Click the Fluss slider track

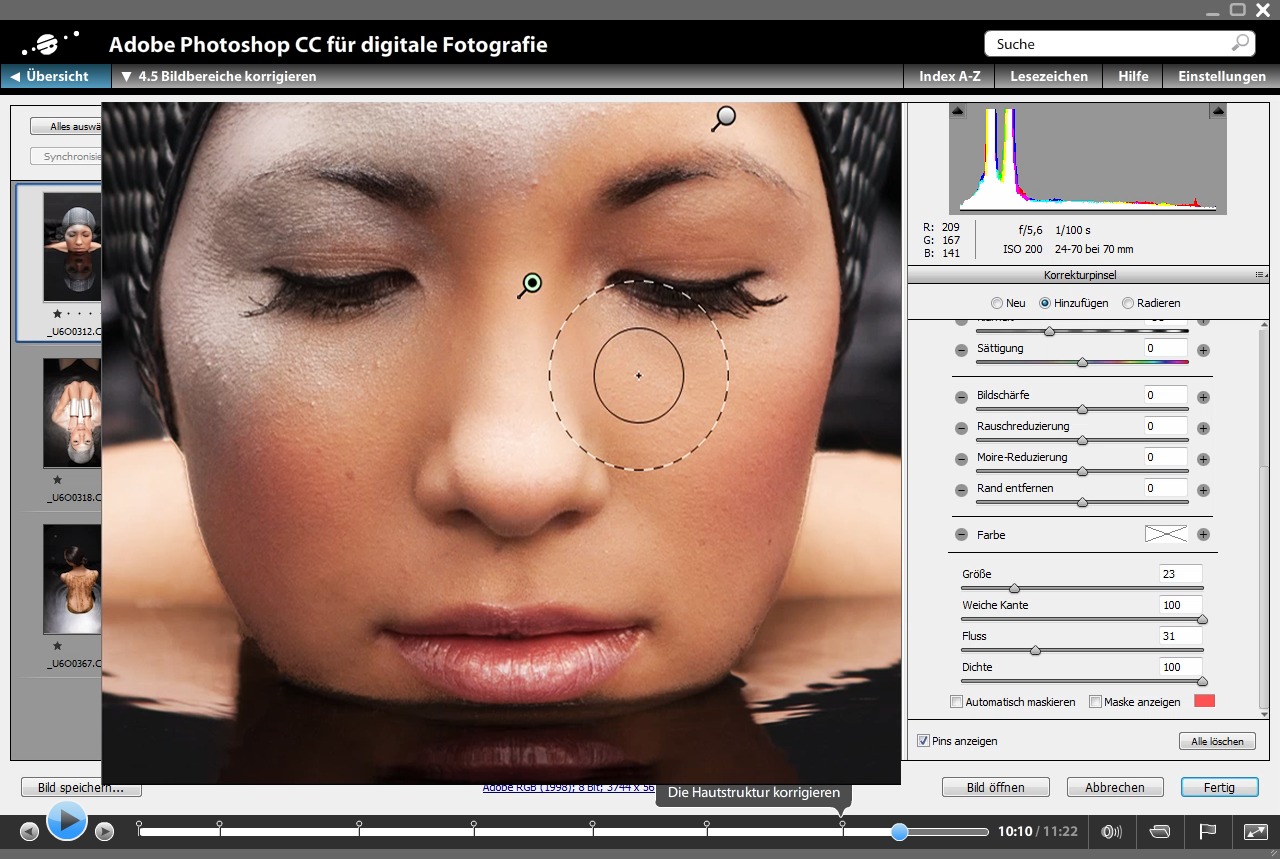[x=1082, y=650]
